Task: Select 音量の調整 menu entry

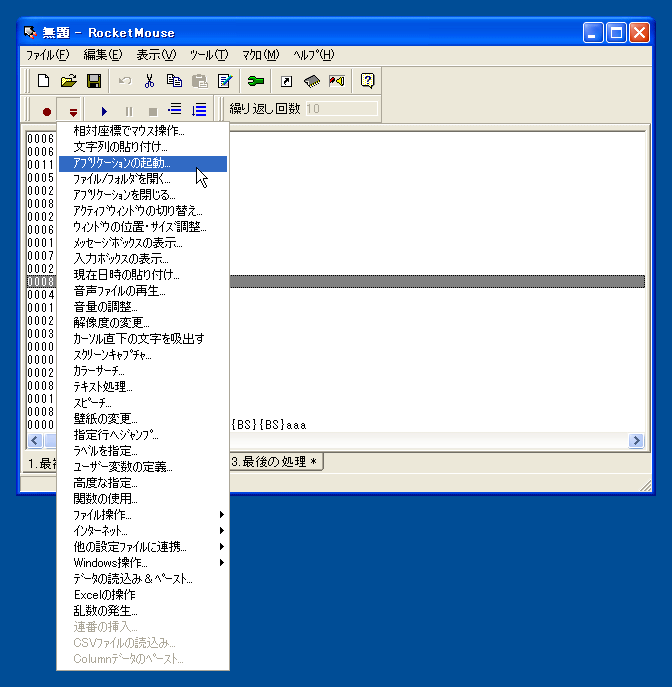Action: tap(143, 307)
